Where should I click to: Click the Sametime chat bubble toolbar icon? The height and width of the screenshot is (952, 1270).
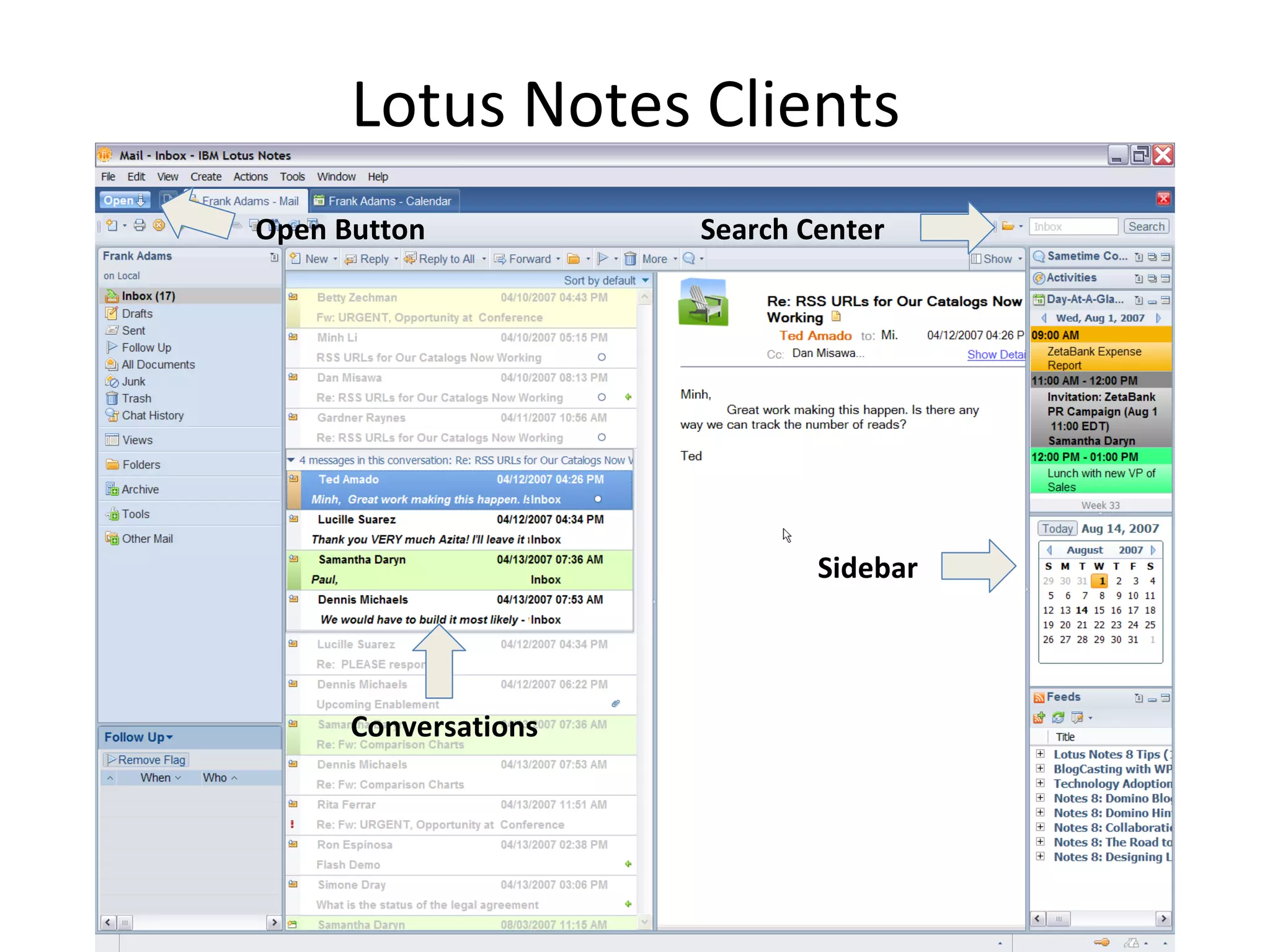688,259
